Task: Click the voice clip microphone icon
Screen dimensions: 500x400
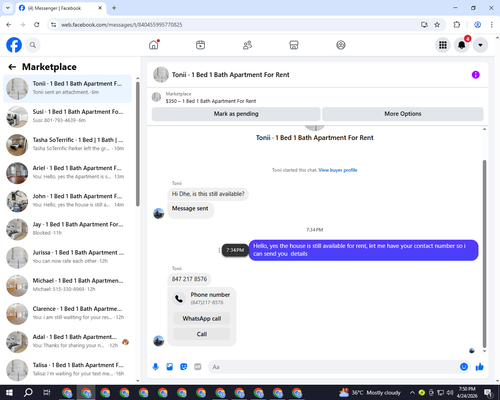Action: click(155, 367)
